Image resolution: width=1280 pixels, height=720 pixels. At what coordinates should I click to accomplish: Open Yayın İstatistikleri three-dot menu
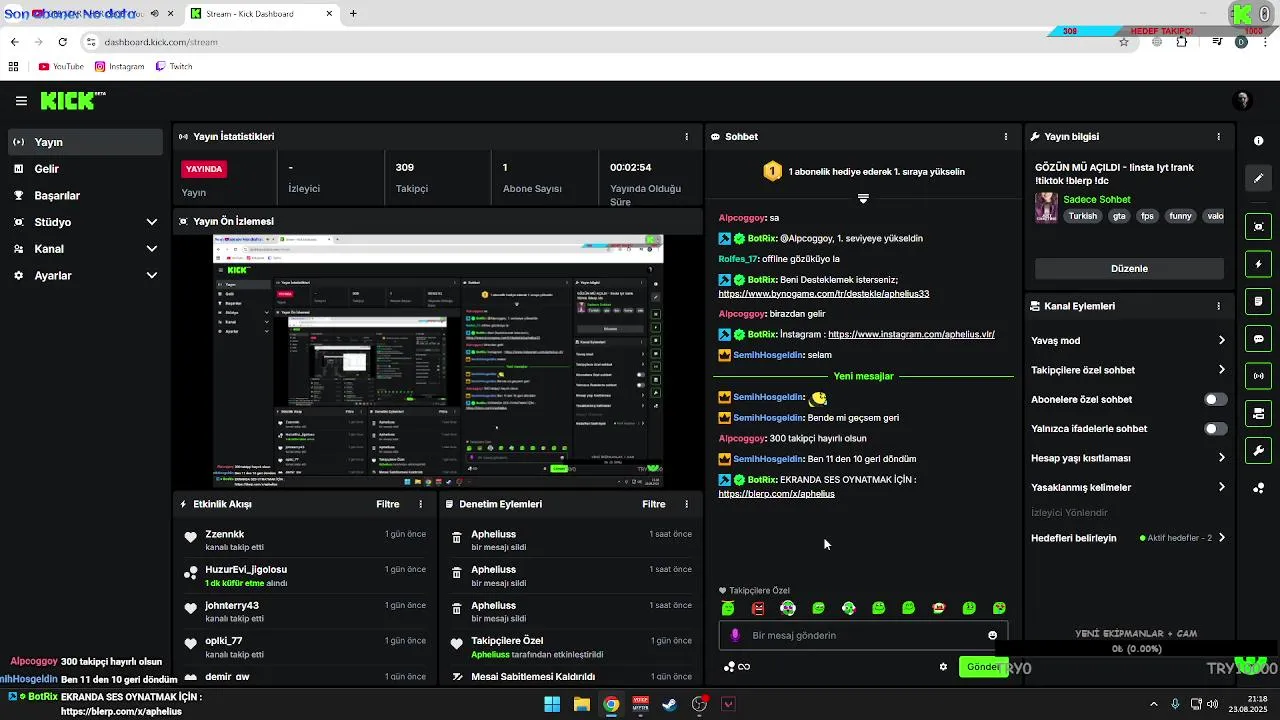pos(686,136)
